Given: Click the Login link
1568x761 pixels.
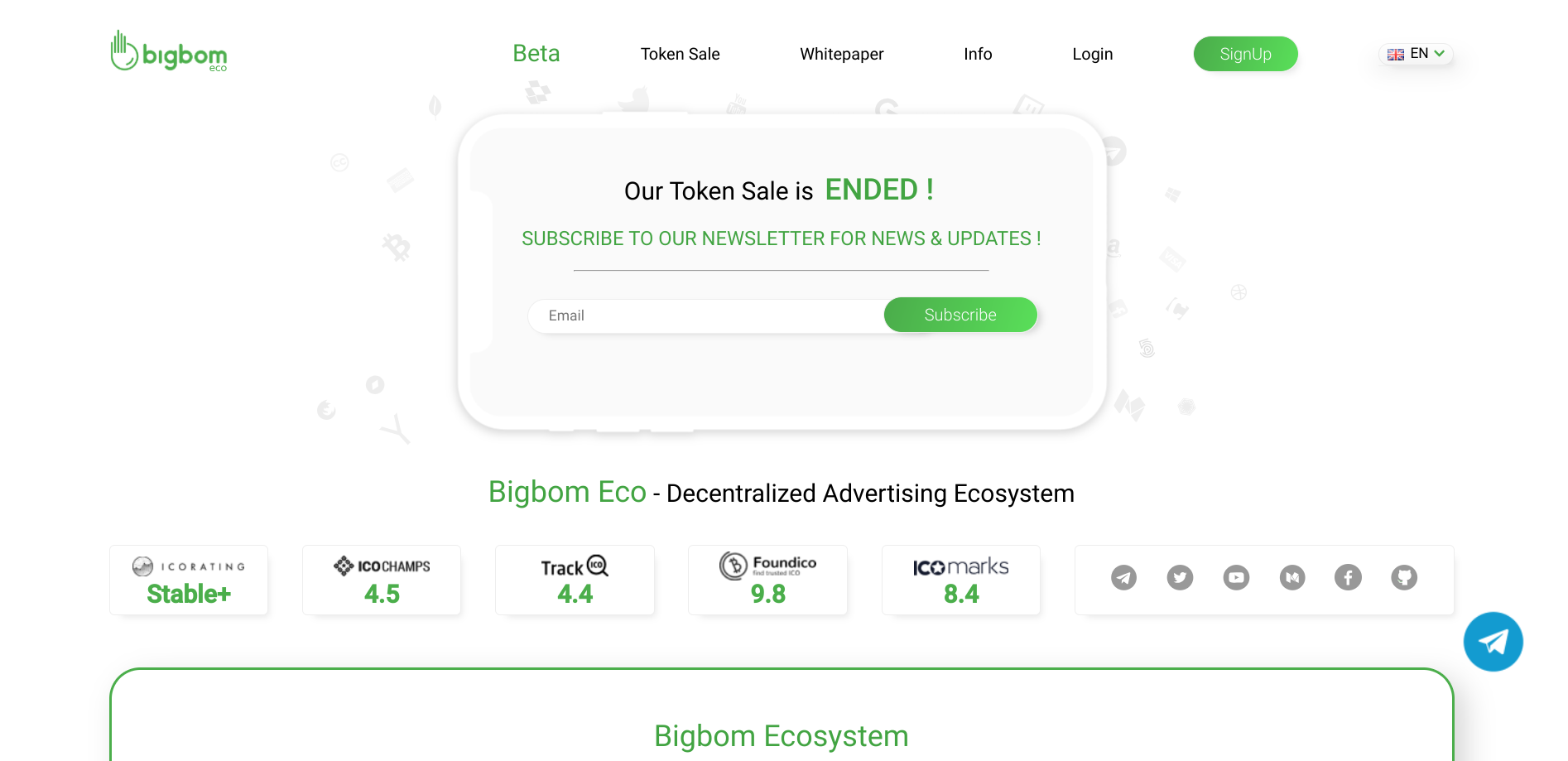Looking at the screenshot, I should click(x=1093, y=54).
